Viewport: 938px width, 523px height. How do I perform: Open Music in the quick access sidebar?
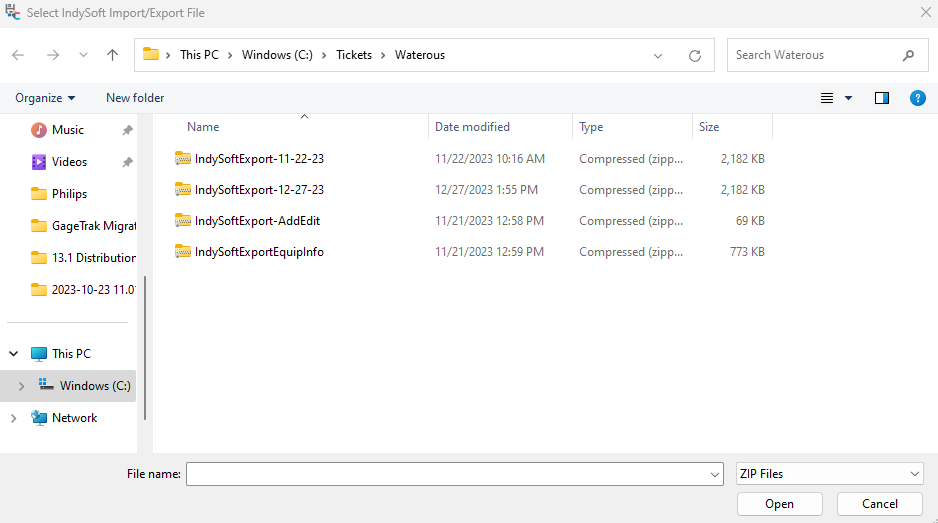(67, 130)
